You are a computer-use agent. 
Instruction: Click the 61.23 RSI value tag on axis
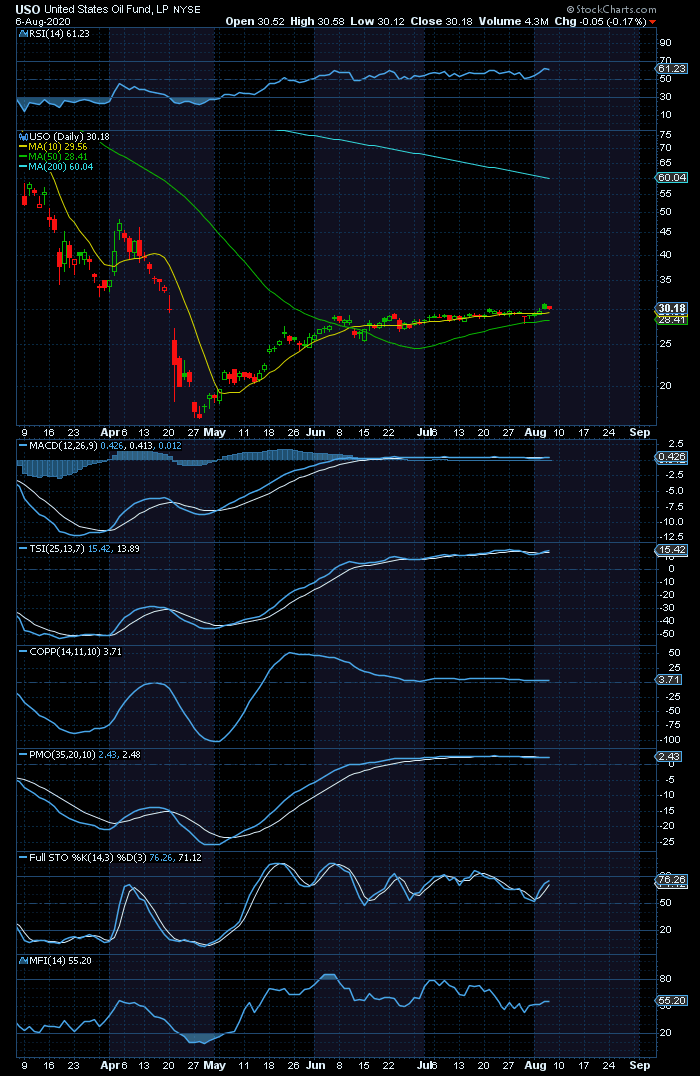671,69
